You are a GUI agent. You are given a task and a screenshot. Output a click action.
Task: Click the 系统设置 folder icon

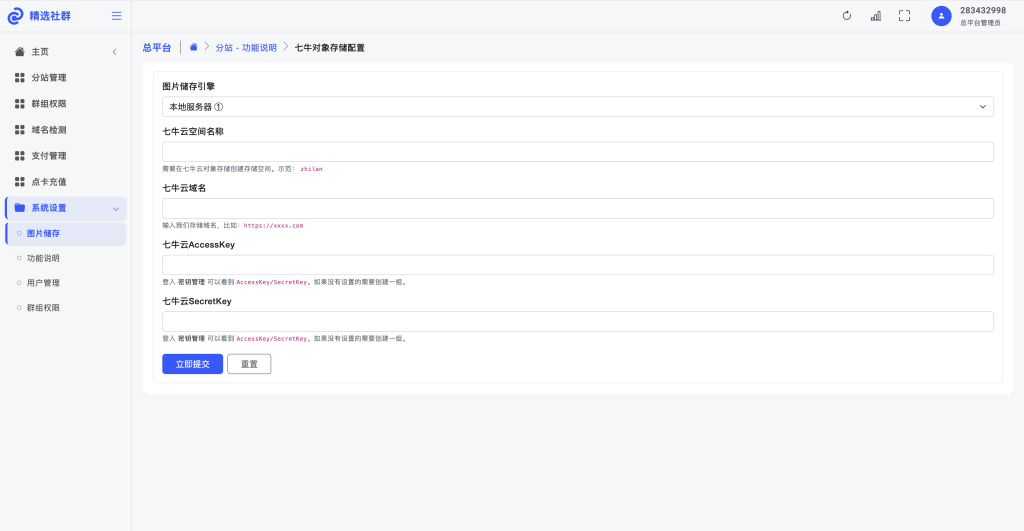coord(20,208)
